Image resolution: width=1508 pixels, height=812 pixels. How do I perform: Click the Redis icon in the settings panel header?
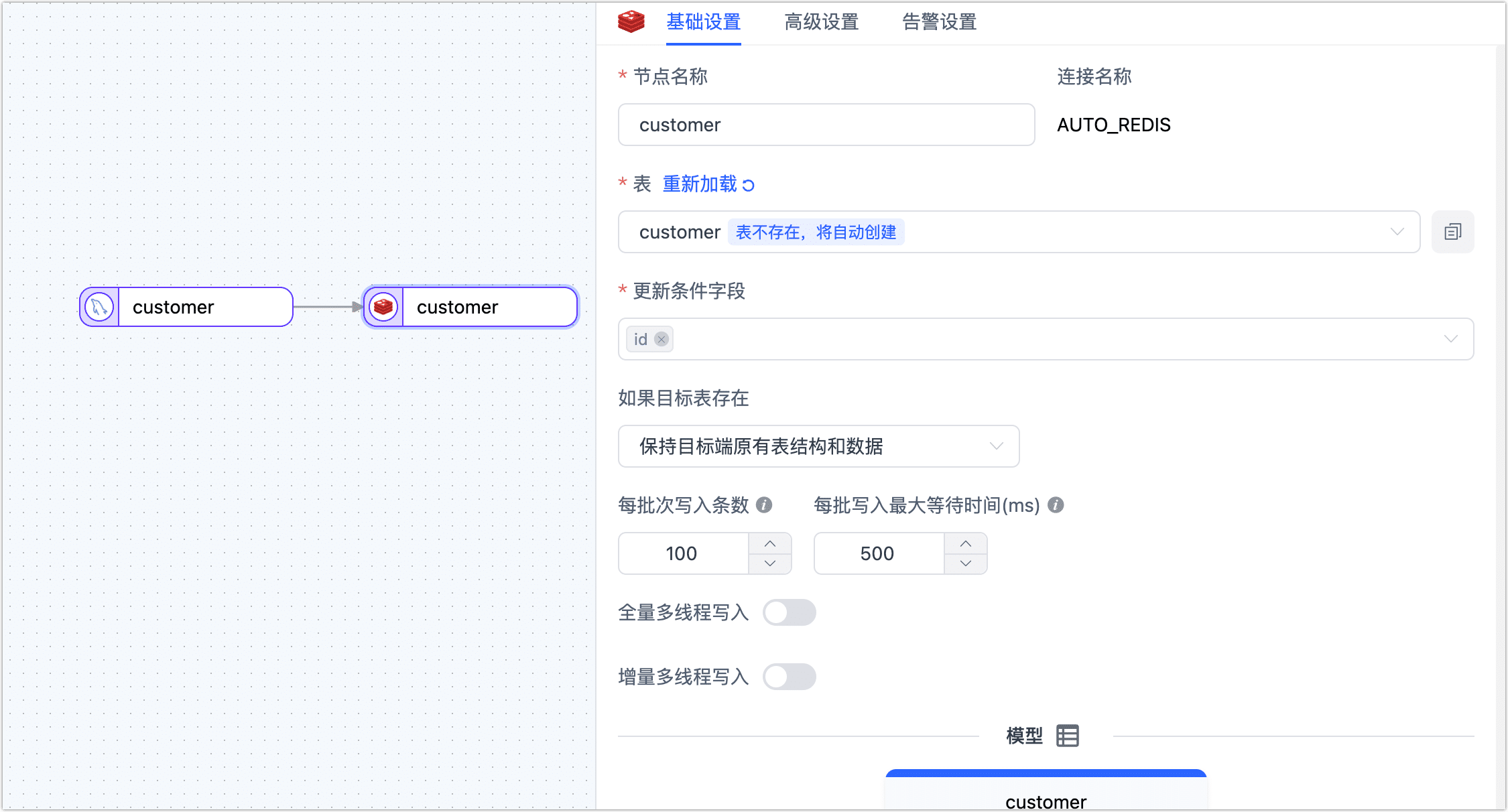(631, 21)
